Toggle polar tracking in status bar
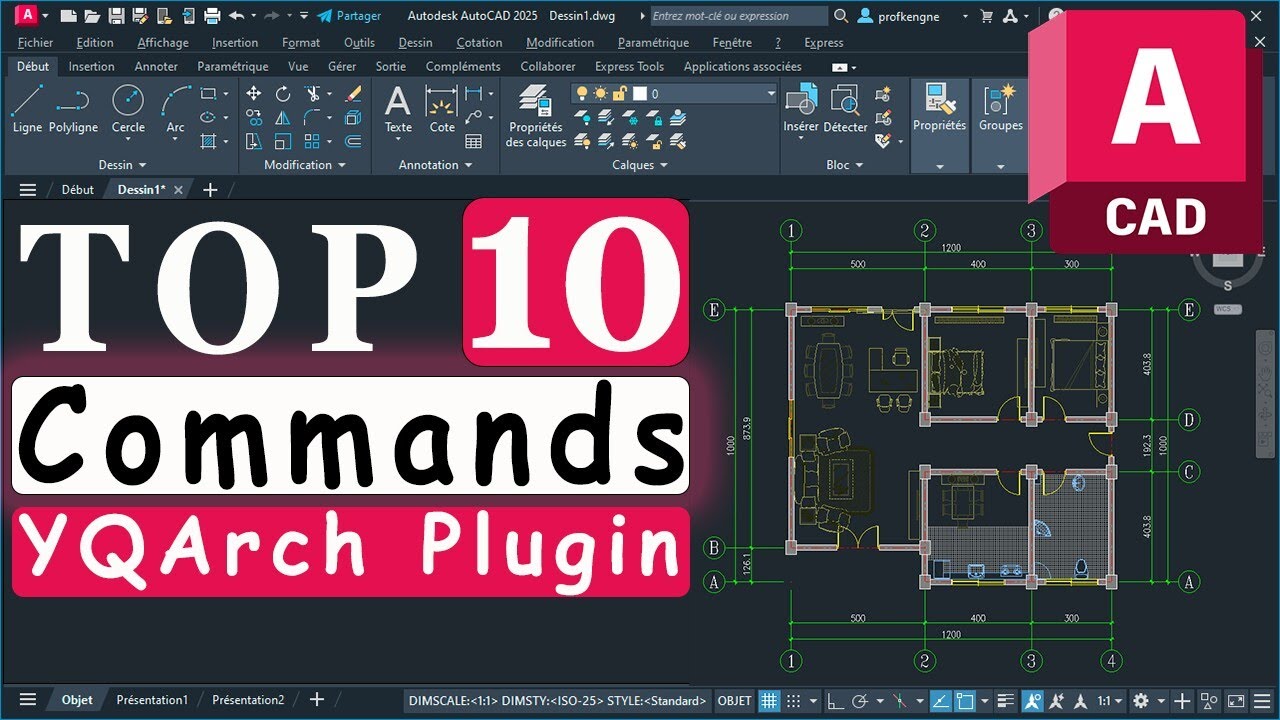This screenshot has height=720, width=1280. tap(861, 701)
